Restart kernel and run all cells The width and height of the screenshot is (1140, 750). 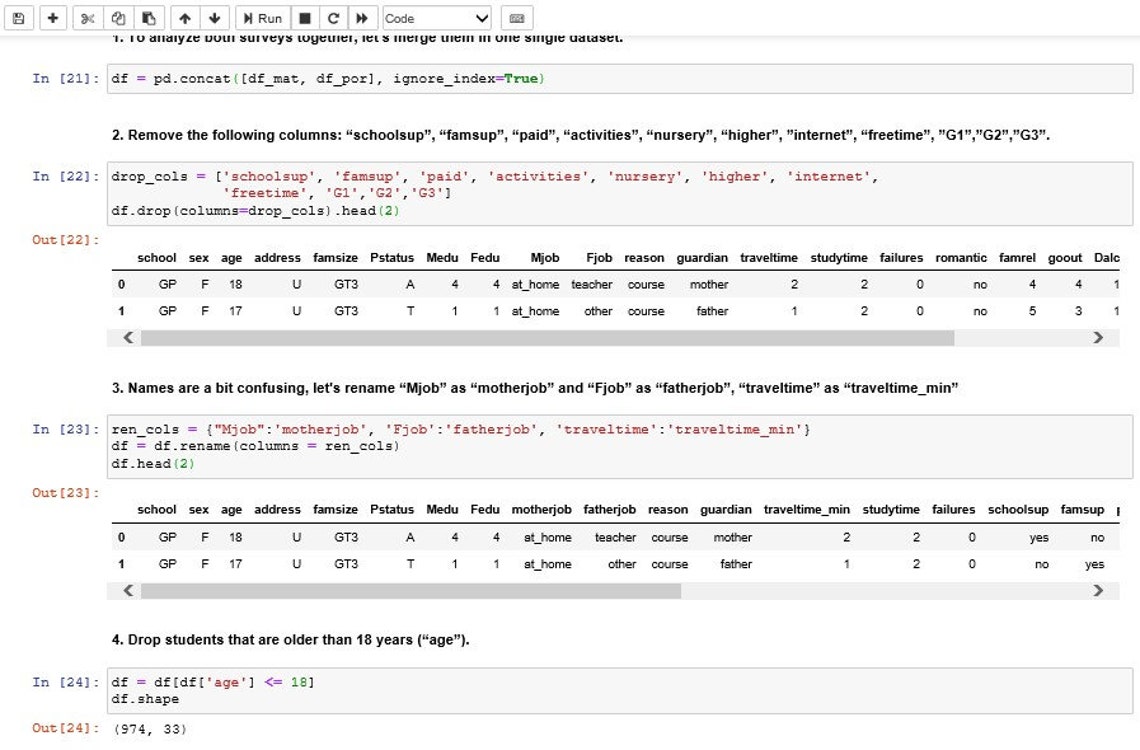362,17
